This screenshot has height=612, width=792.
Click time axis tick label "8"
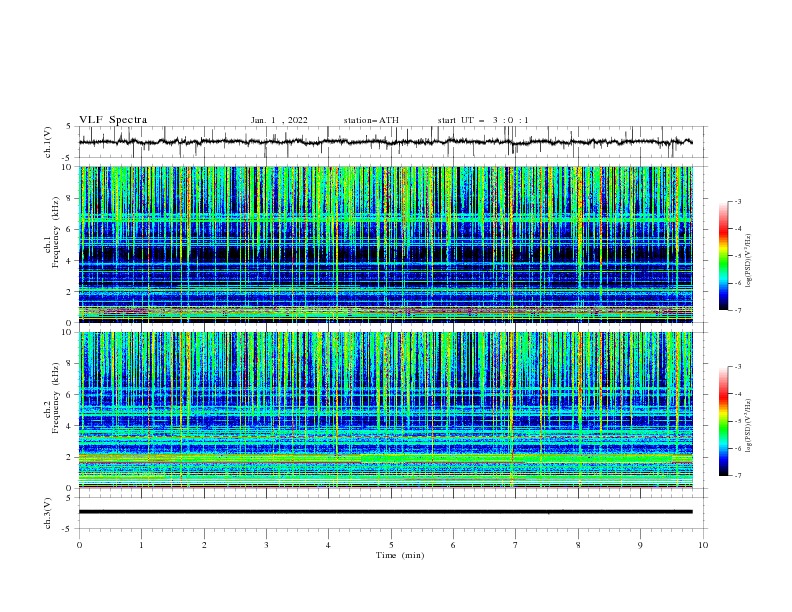[578, 545]
